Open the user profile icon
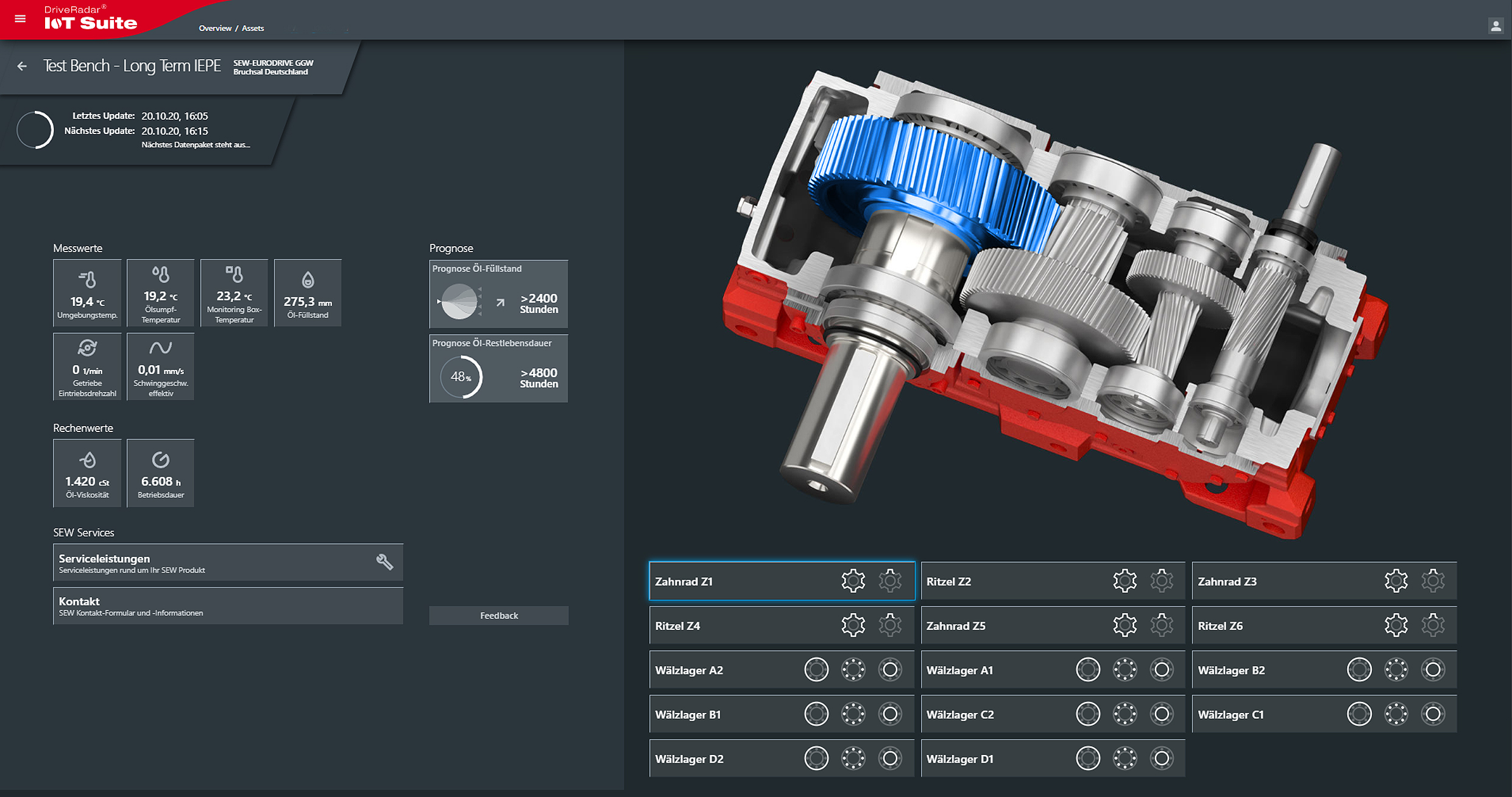Viewport: 1512px width, 797px height. [x=1496, y=26]
